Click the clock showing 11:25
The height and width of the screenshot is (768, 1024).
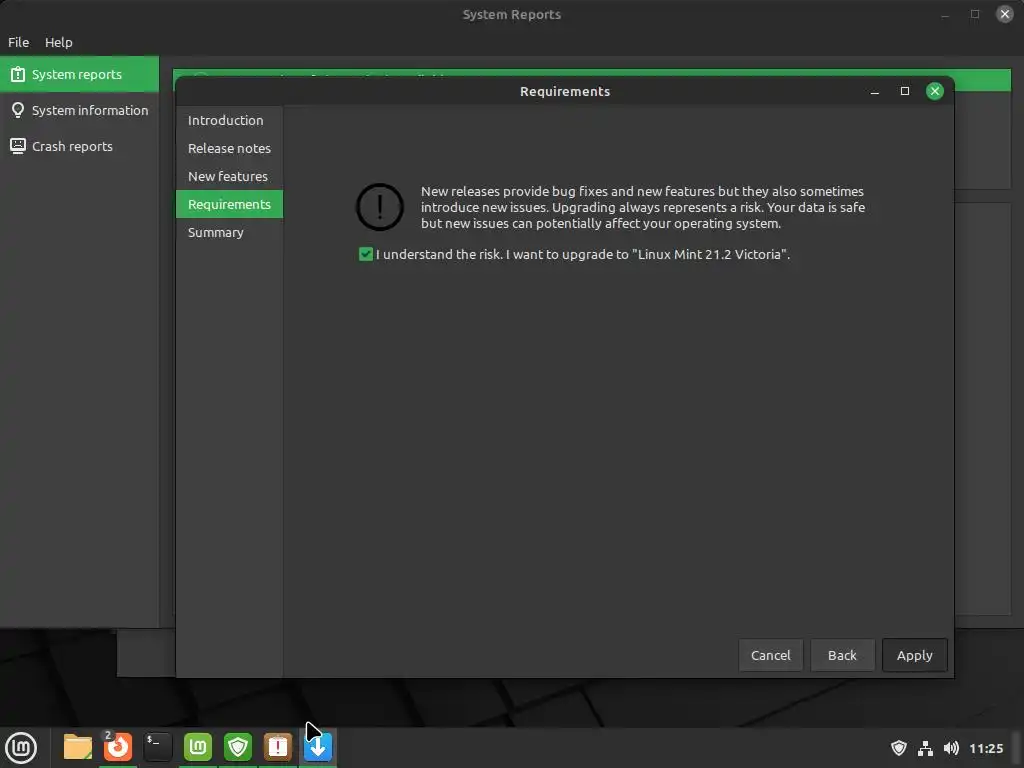[x=986, y=748]
